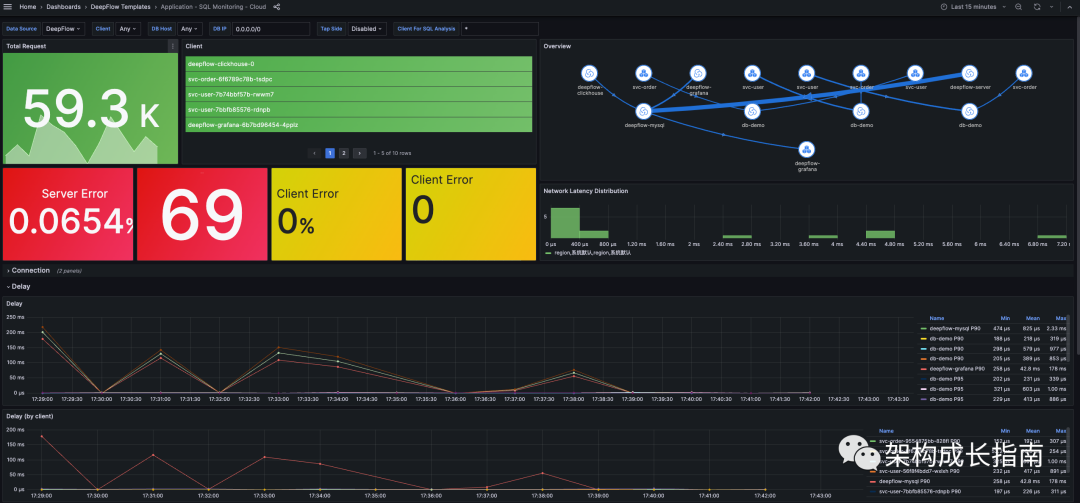Open the DB Host Any dropdown

point(189,29)
